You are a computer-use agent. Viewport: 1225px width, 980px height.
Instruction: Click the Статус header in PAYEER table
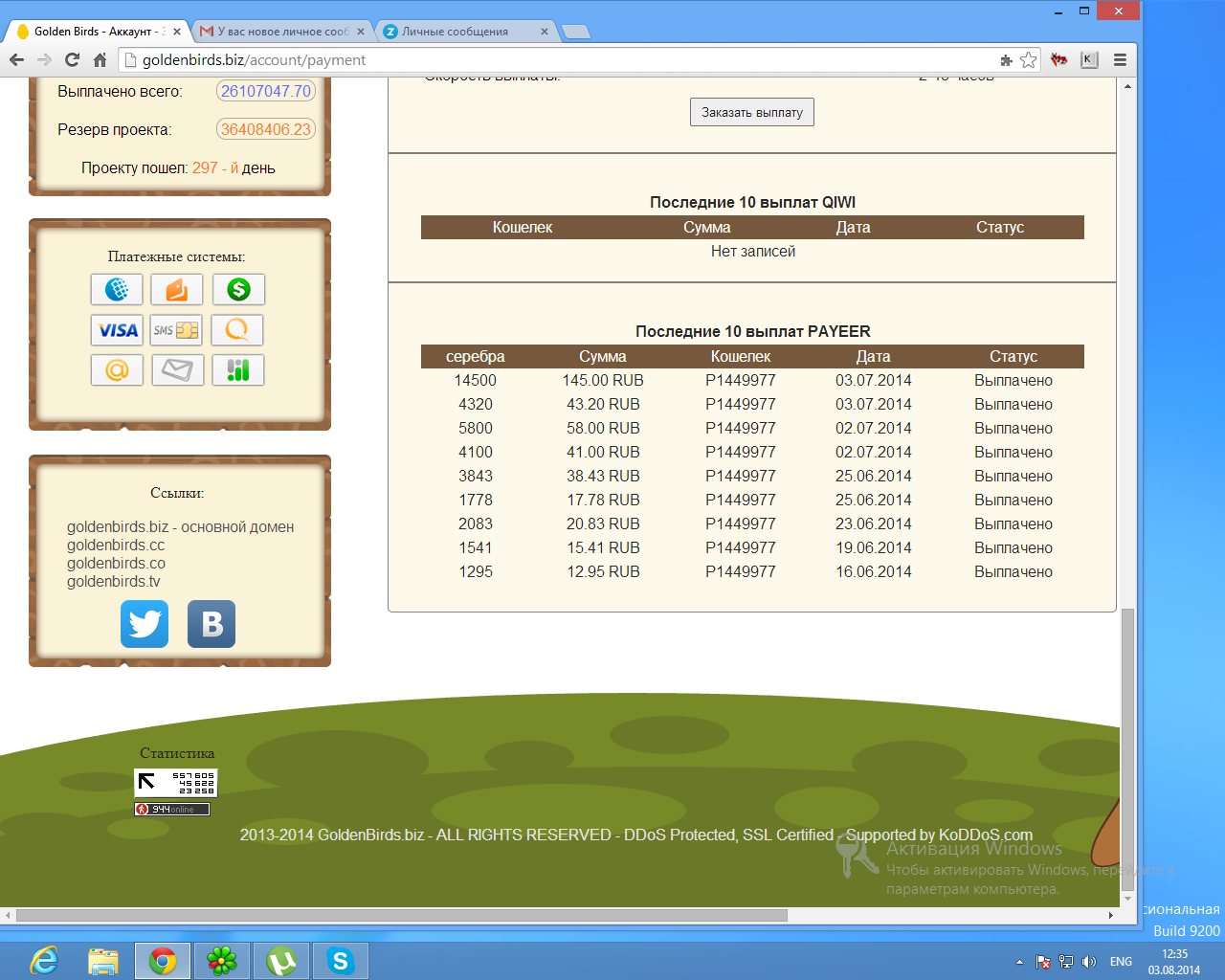[1013, 356]
